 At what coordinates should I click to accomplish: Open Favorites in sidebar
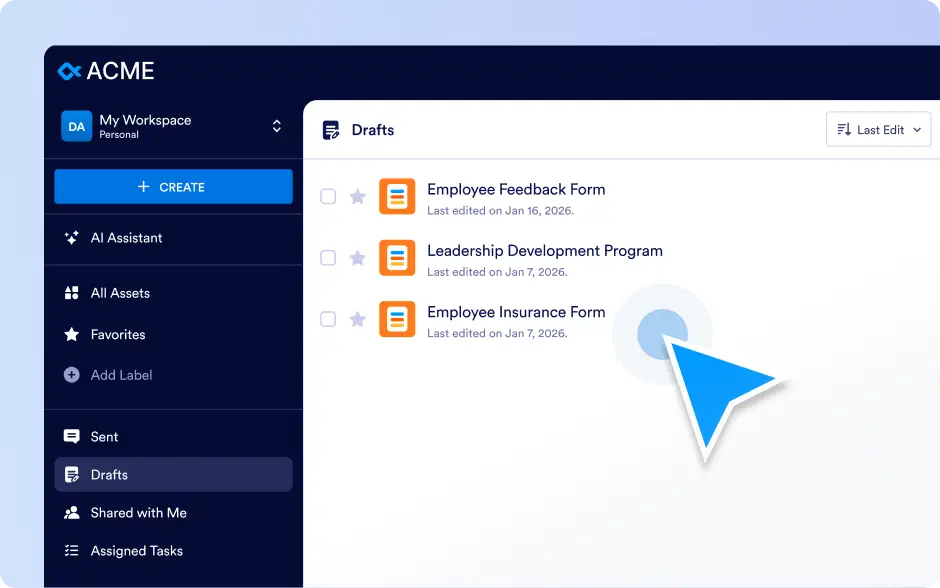(173, 334)
